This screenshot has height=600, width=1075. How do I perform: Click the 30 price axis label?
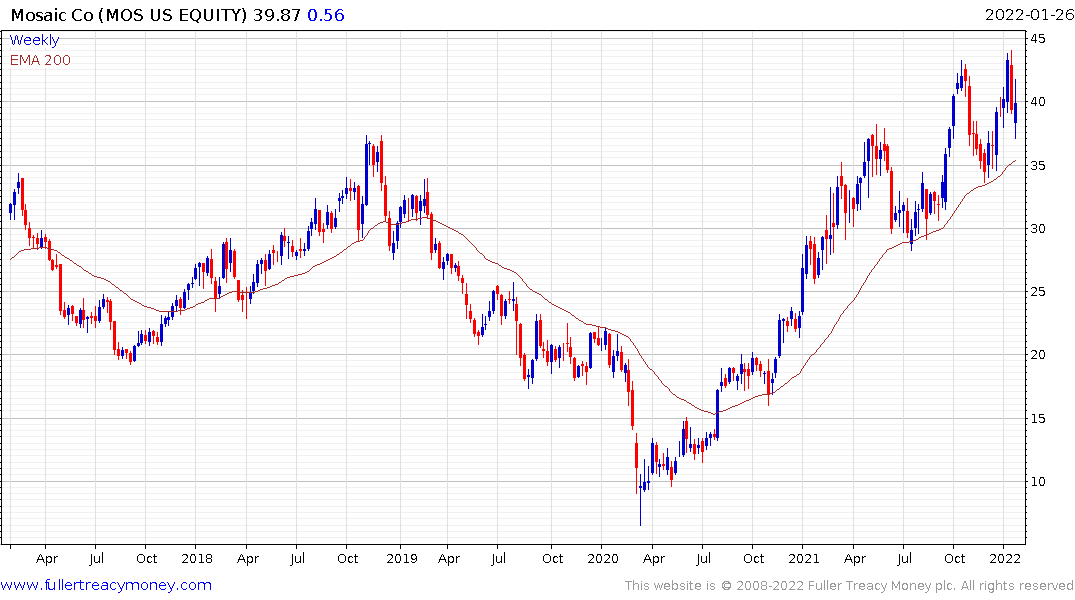[x=1038, y=229]
